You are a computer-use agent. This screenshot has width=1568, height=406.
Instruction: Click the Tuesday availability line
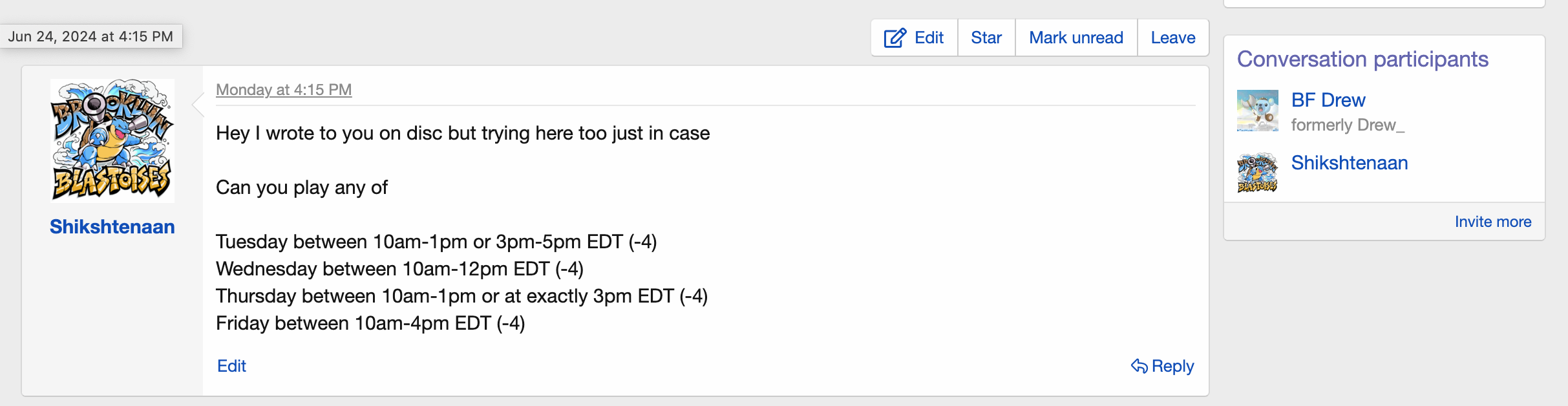436,242
